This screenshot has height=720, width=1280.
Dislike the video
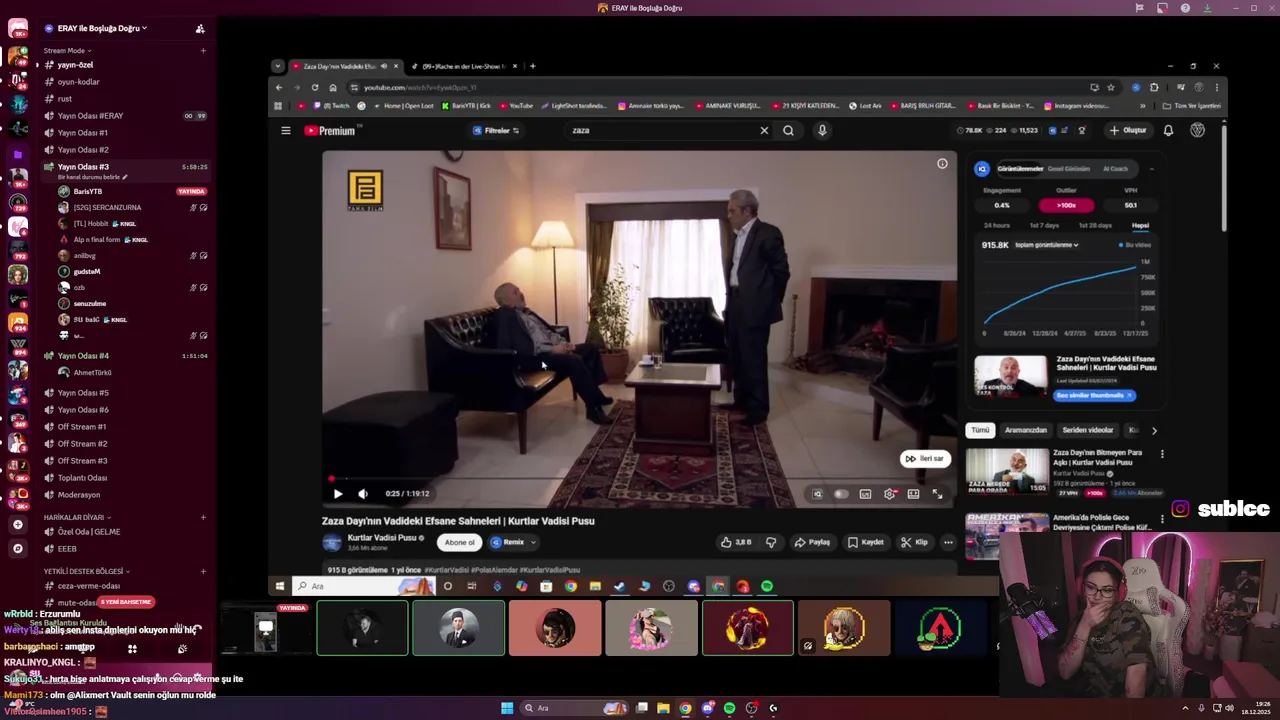click(x=771, y=542)
